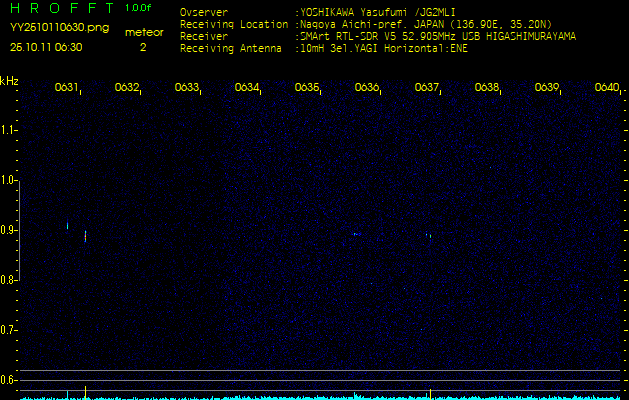Click the 0639 time marker
This screenshot has height=400, width=629.
pyautogui.click(x=546, y=87)
